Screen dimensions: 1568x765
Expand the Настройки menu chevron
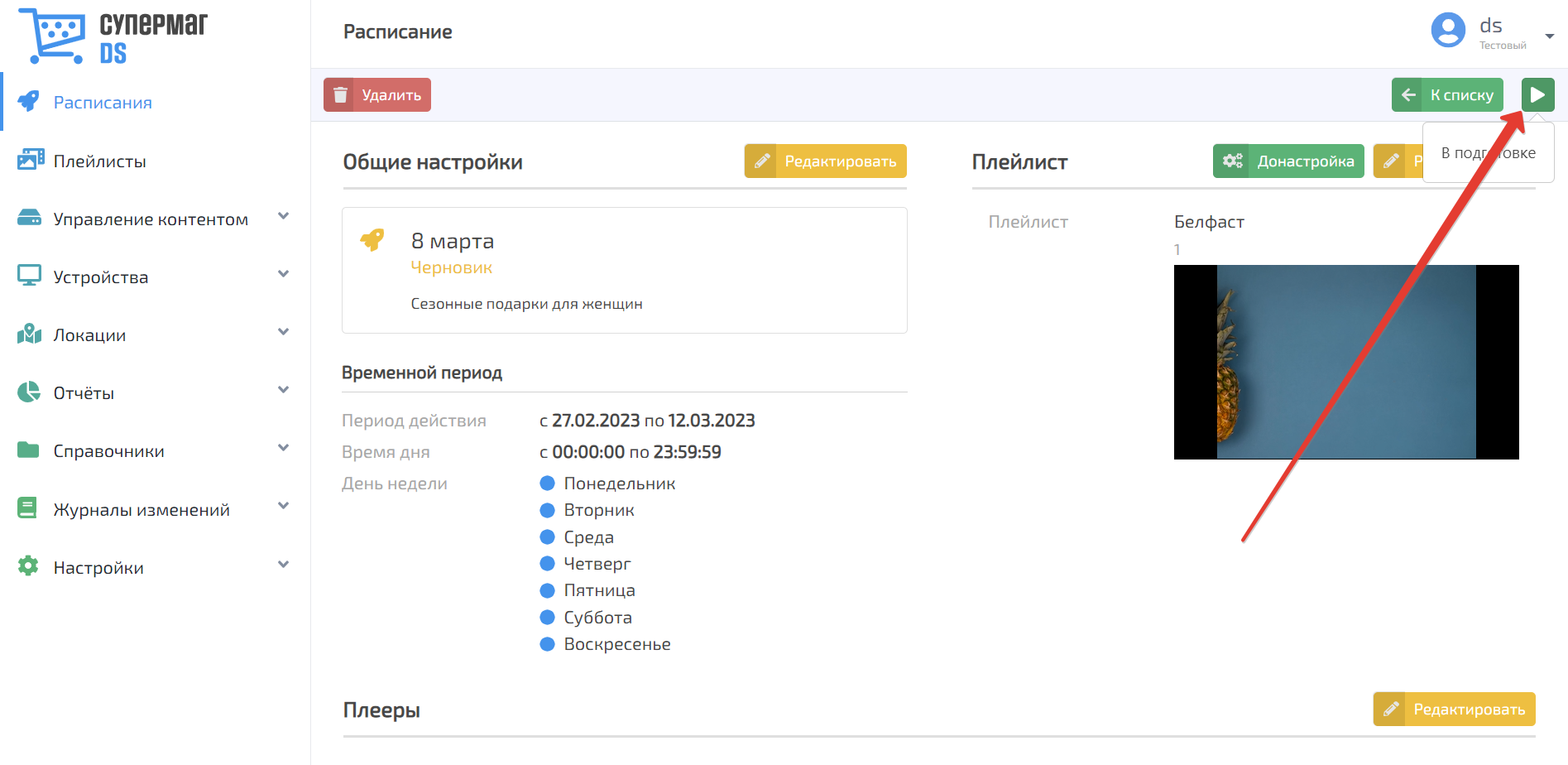coord(283,565)
